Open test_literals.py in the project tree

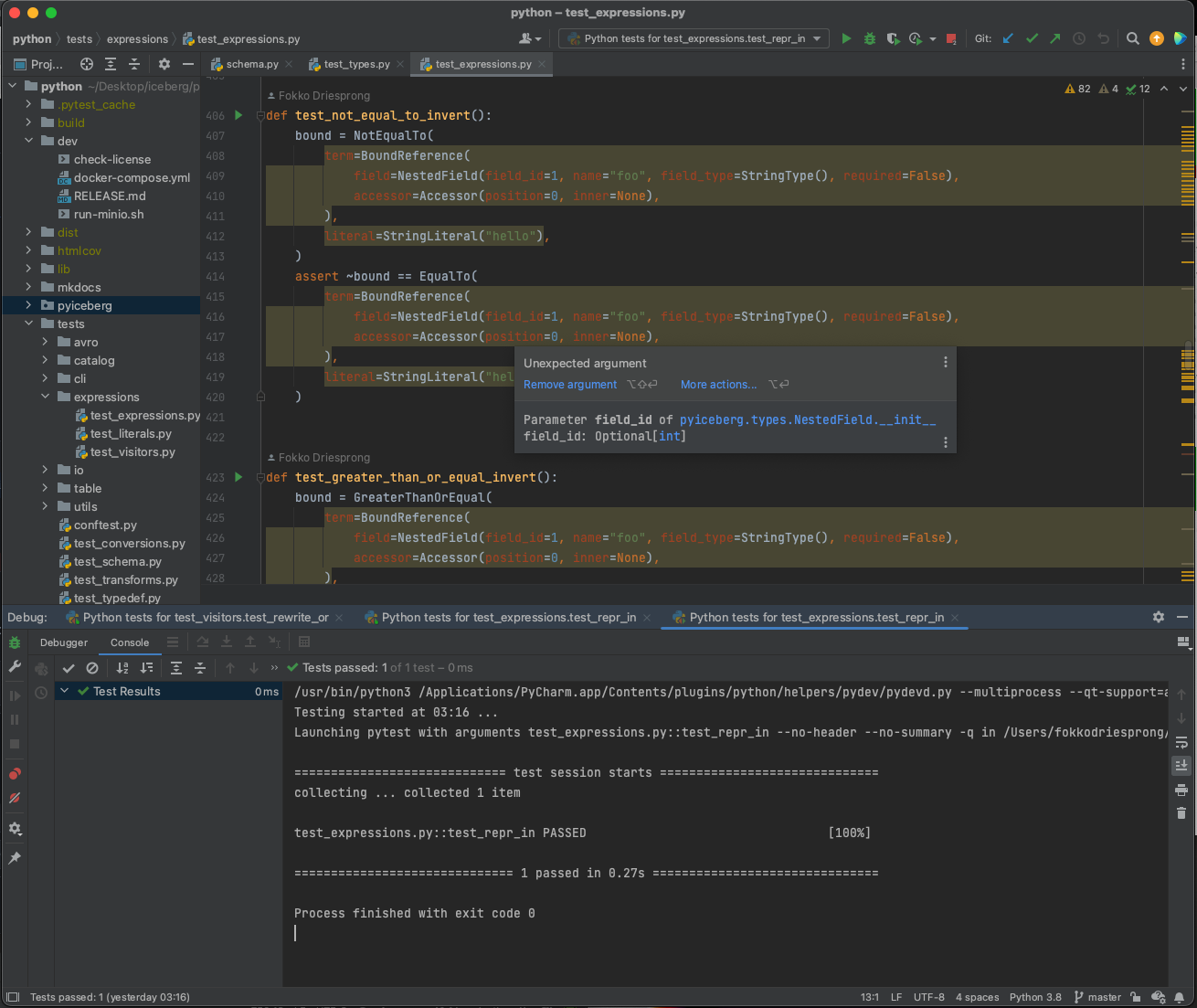[131, 433]
